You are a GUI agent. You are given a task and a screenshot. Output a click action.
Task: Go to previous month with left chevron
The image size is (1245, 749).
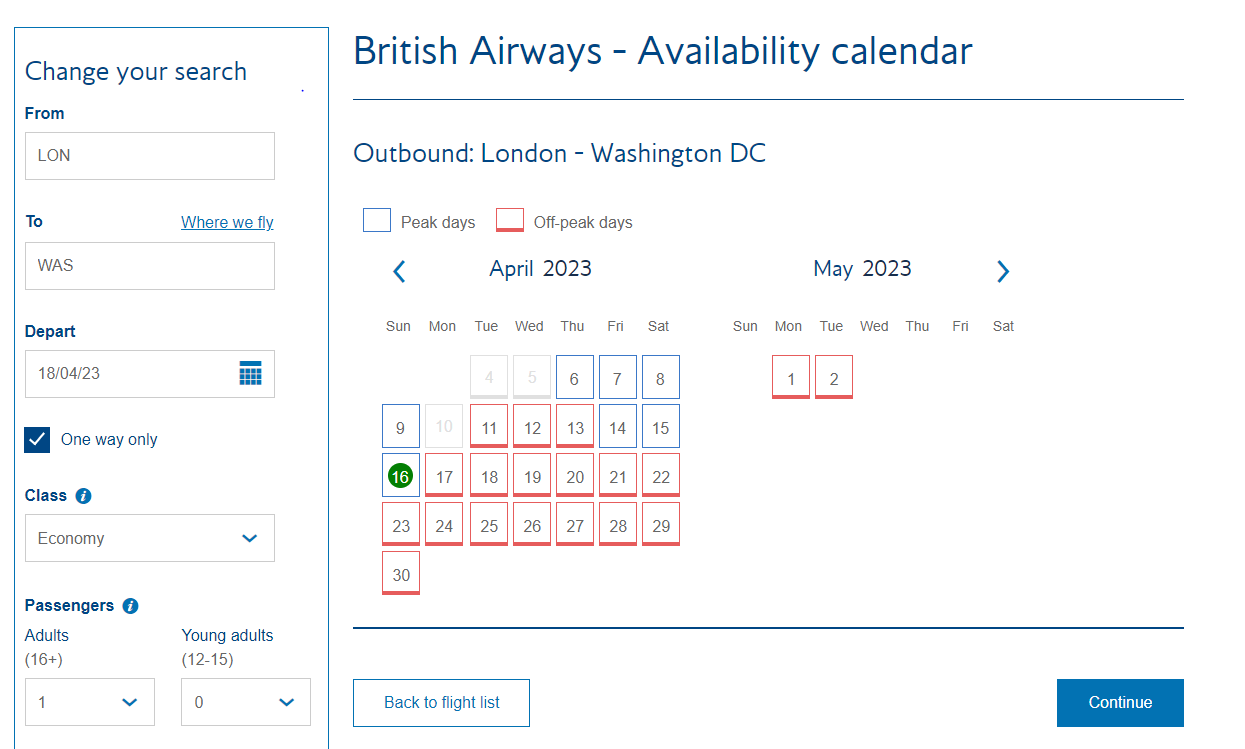point(399,271)
